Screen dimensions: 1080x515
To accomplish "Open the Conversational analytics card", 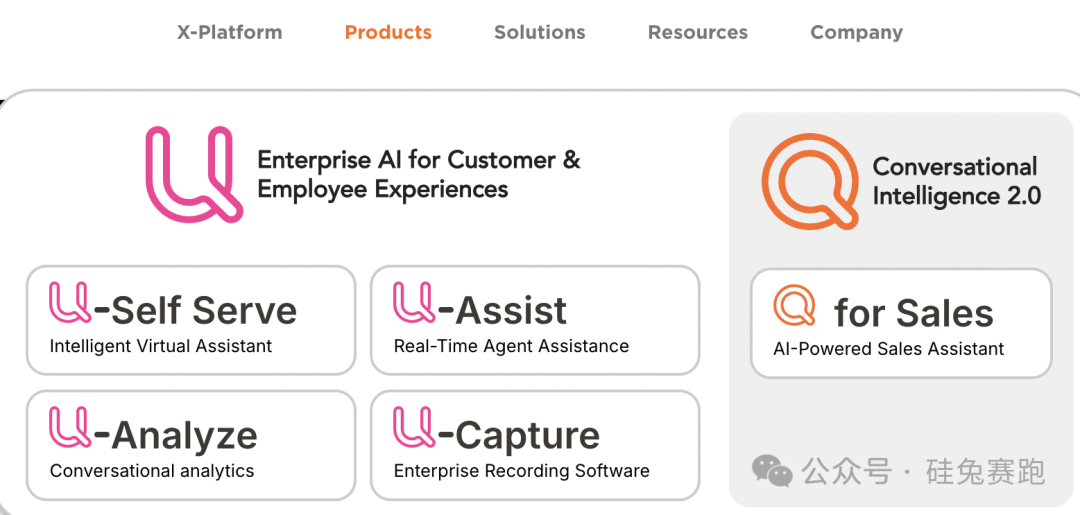I will click(x=191, y=445).
